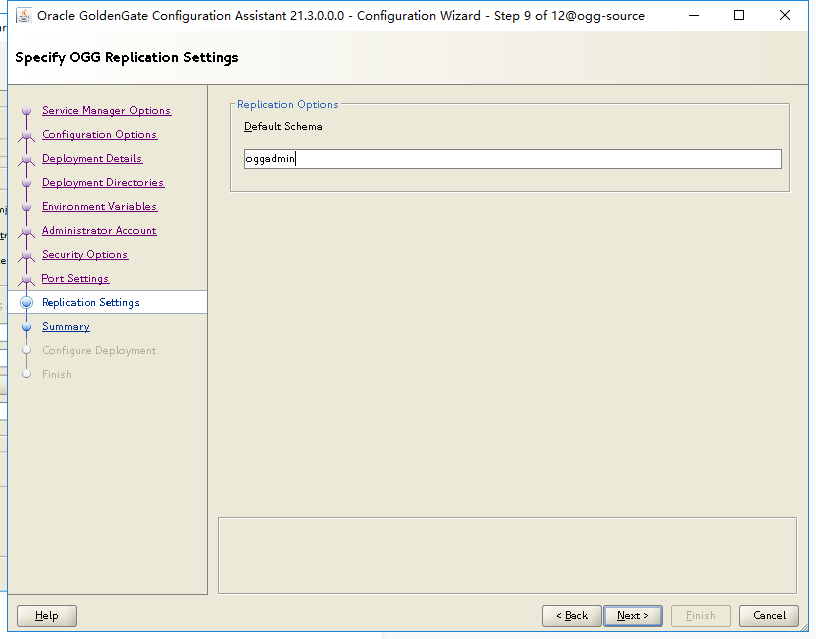
Task: Select Replication Settings step
Action: pyautogui.click(x=91, y=302)
